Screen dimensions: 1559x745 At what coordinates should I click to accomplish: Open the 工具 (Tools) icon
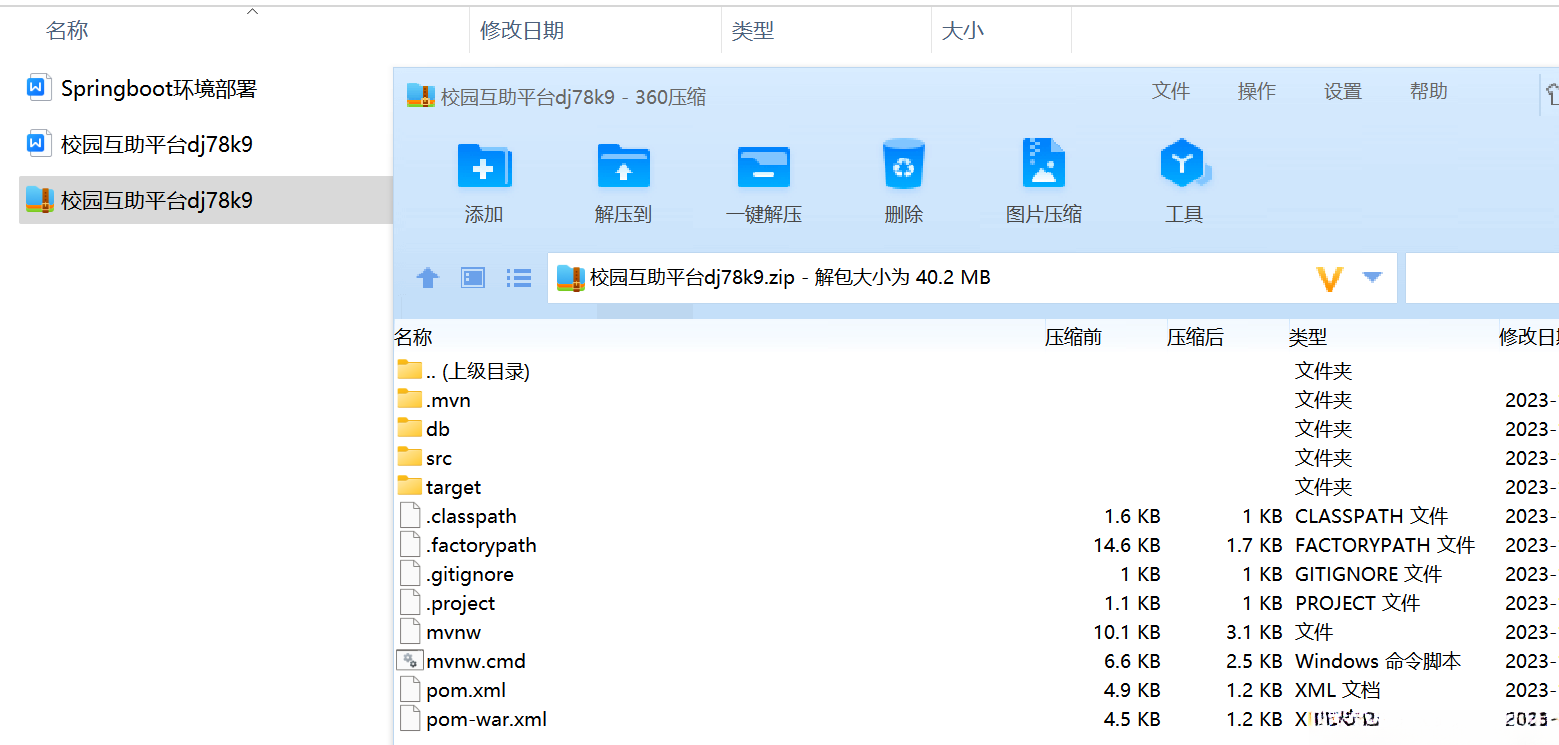[x=1184, y=163]
